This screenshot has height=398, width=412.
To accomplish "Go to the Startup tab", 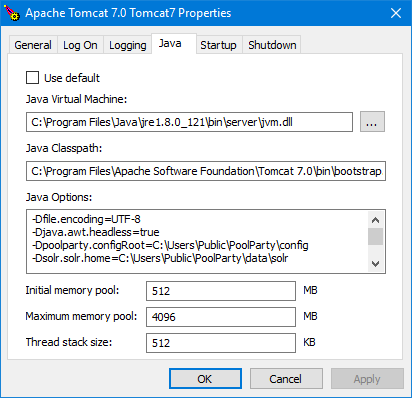I will (218, 45).
